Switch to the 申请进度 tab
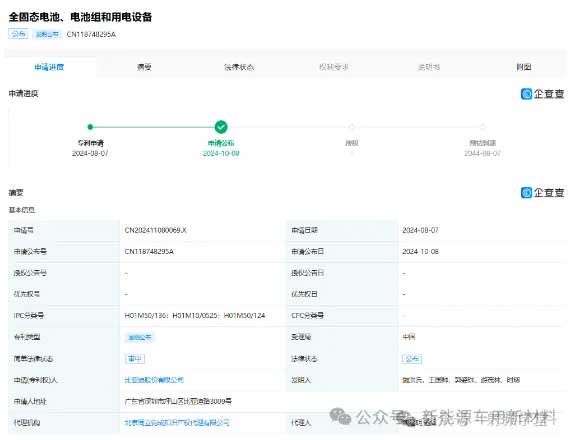The width and height of the screenshot is (575, 440). point(49,67)
